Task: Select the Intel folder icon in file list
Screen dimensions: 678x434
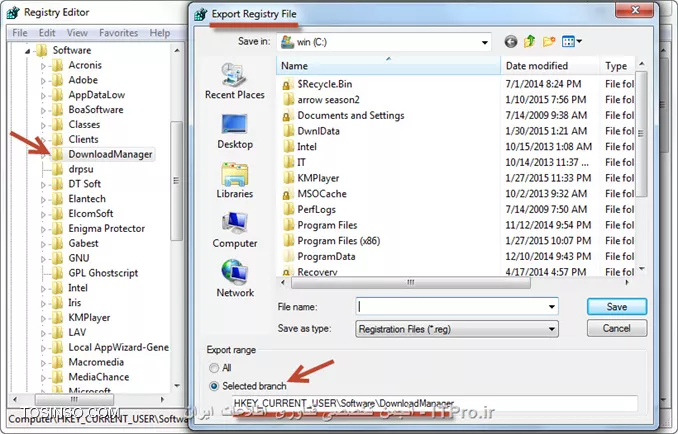Action: 288,147
